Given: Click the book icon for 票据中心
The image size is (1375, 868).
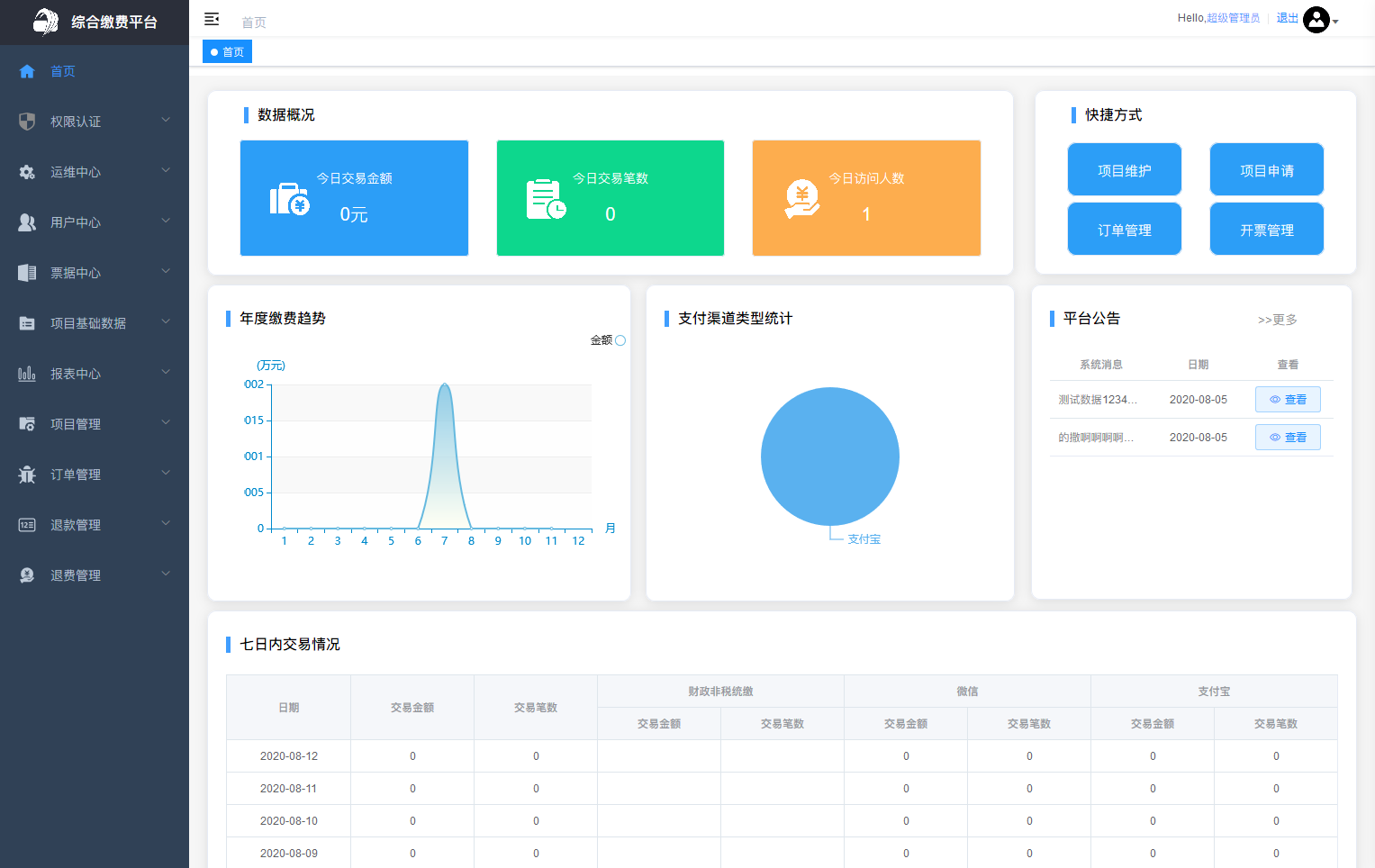Looking at the screenshot, I should [27, 273].
